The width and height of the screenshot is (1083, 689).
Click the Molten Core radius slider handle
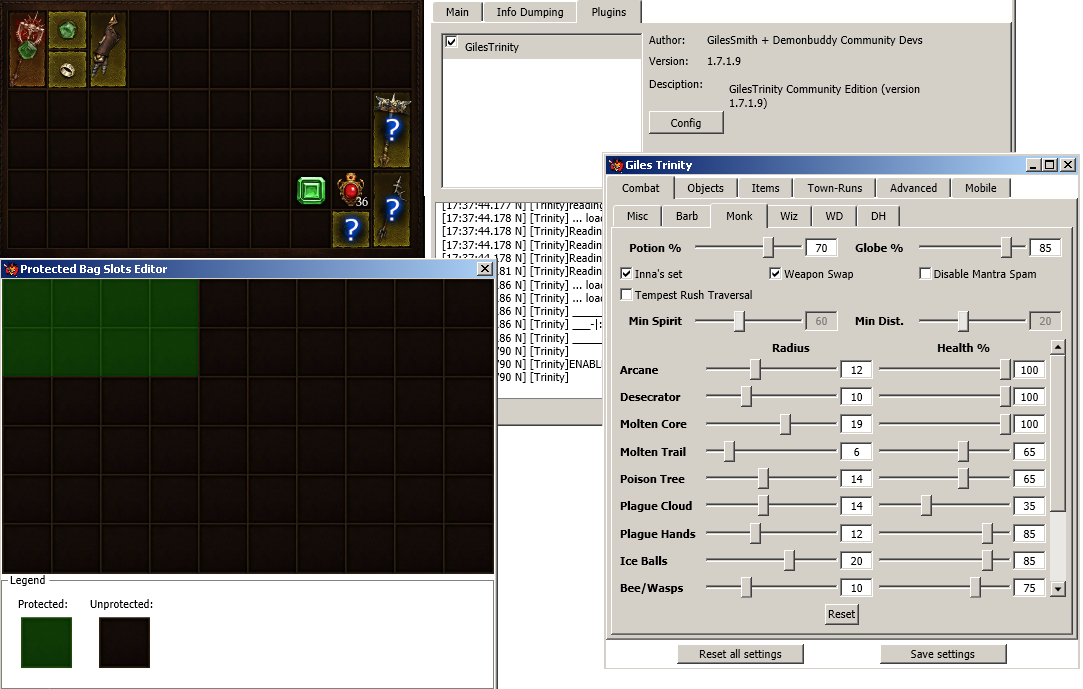pyautogui.click(x=785, y=424)
